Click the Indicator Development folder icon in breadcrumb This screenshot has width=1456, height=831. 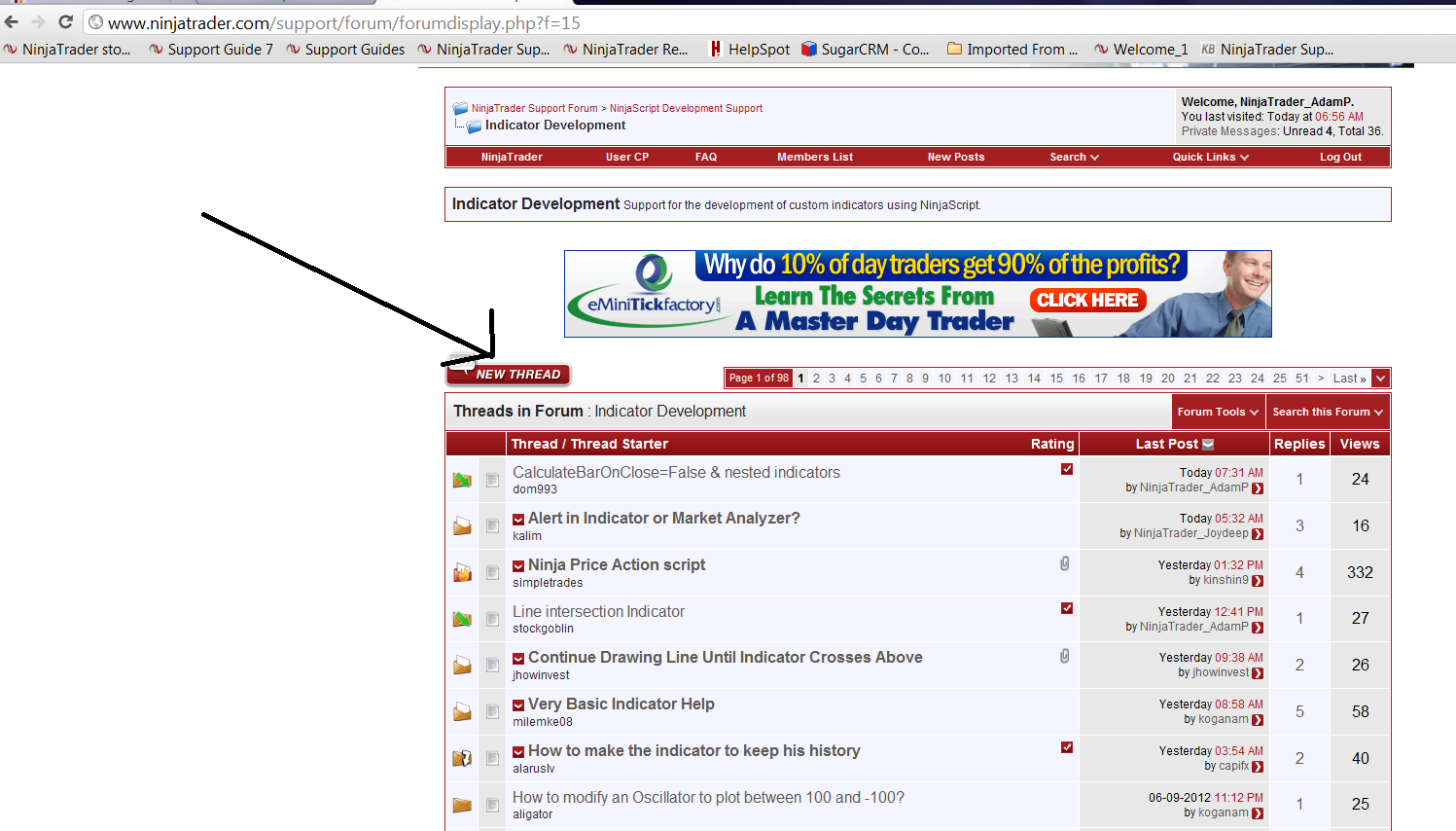click(475, 126)
